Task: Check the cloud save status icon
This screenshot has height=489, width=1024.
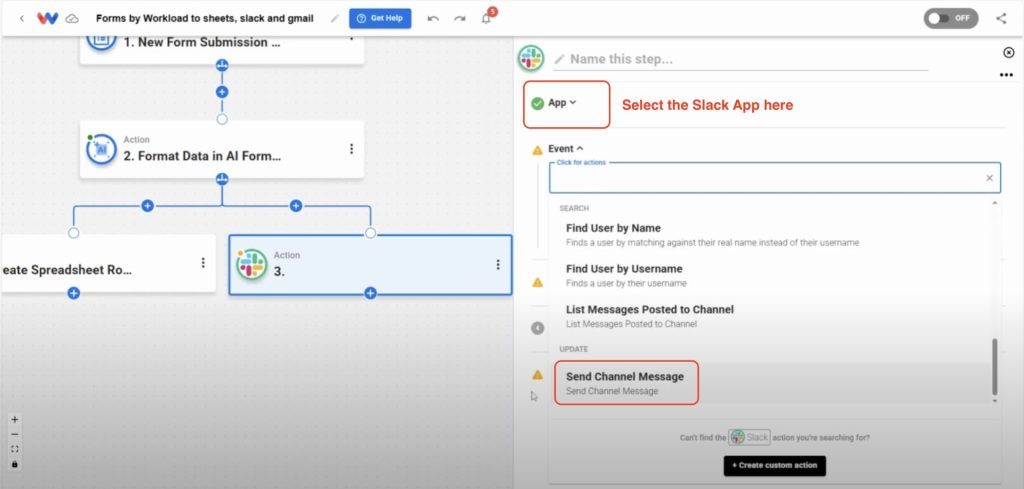Action: (x=72, y=18)
